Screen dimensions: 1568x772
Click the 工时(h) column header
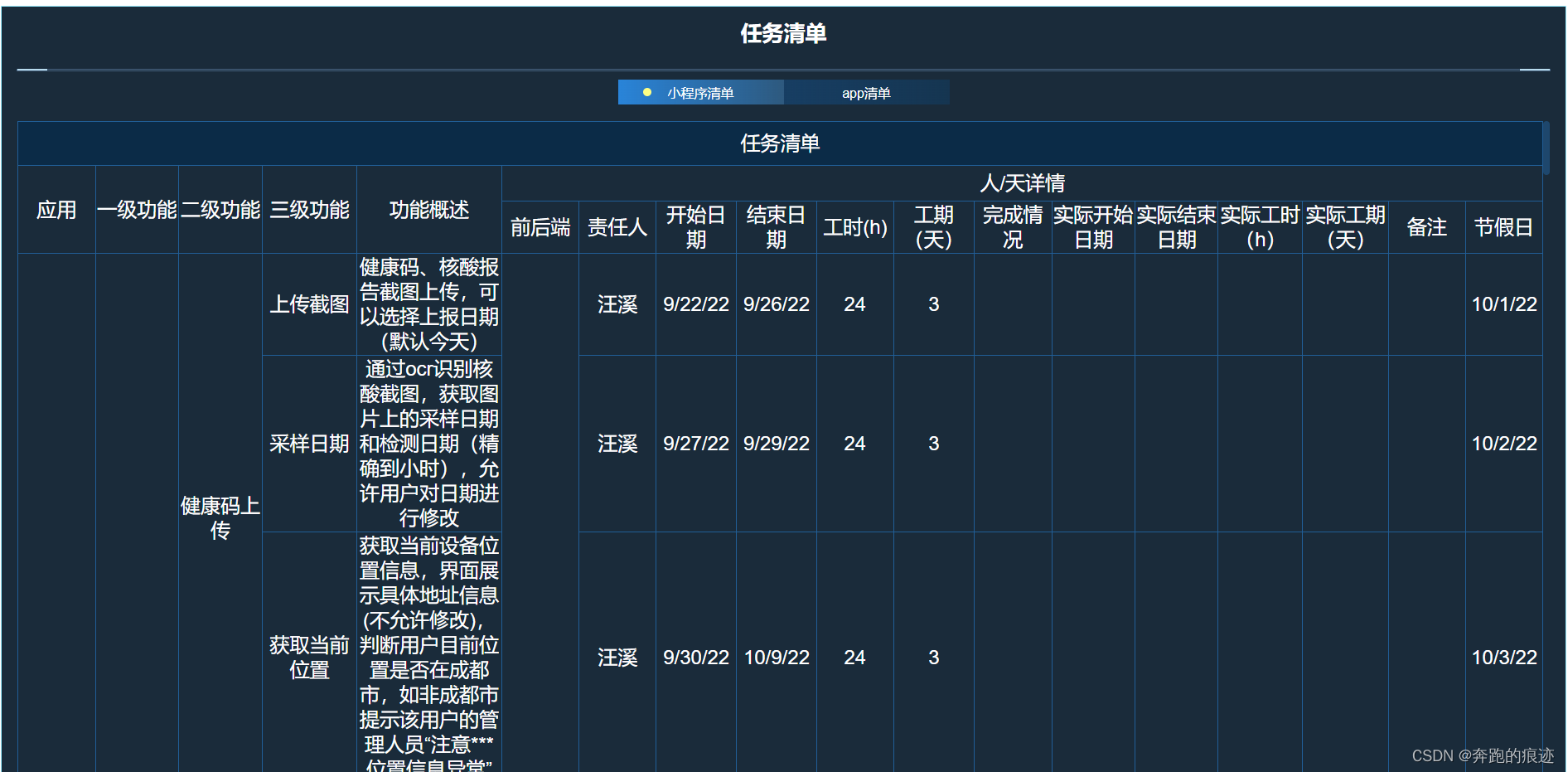click(855, 227)
